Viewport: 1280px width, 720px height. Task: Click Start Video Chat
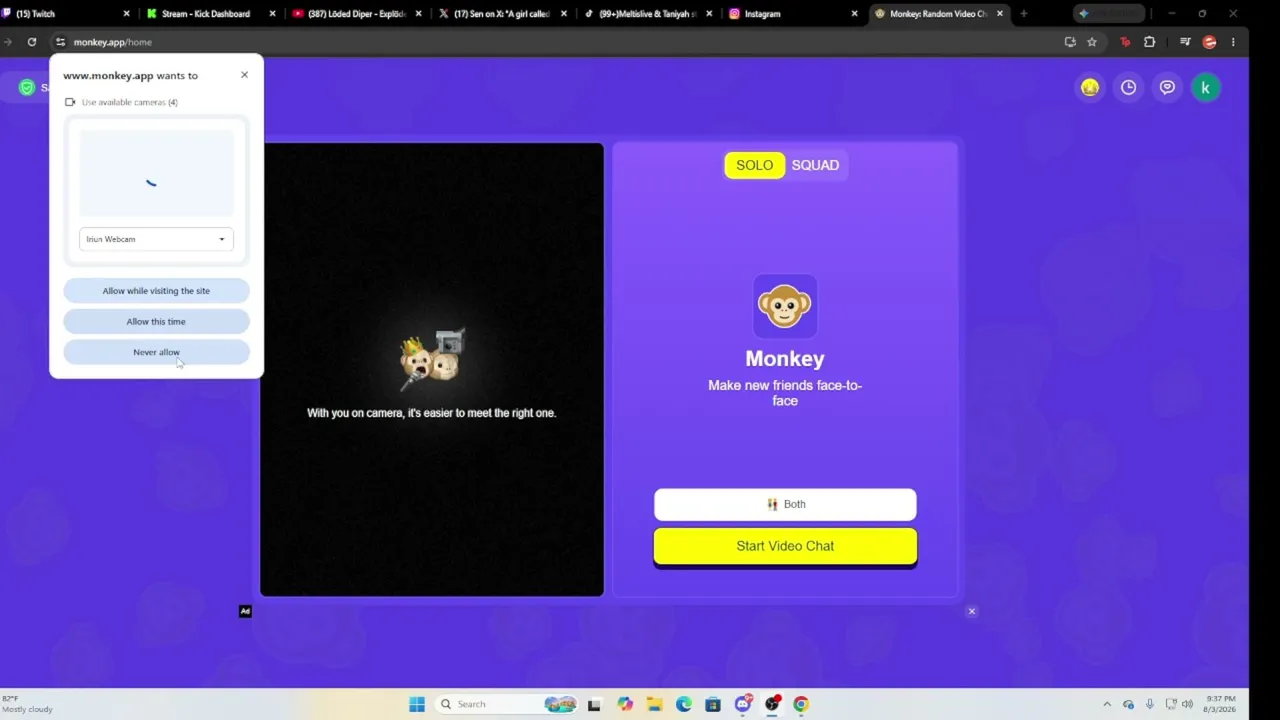(785, 546)
